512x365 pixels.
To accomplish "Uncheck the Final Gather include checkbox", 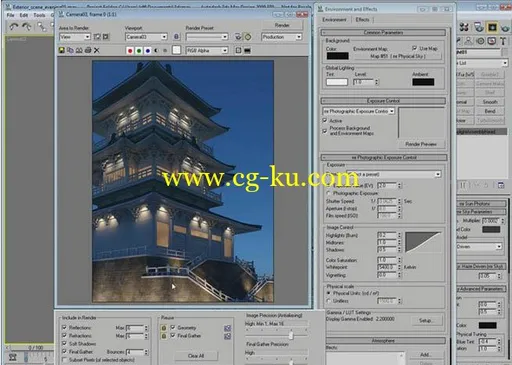I will click(x=64, y=351).
